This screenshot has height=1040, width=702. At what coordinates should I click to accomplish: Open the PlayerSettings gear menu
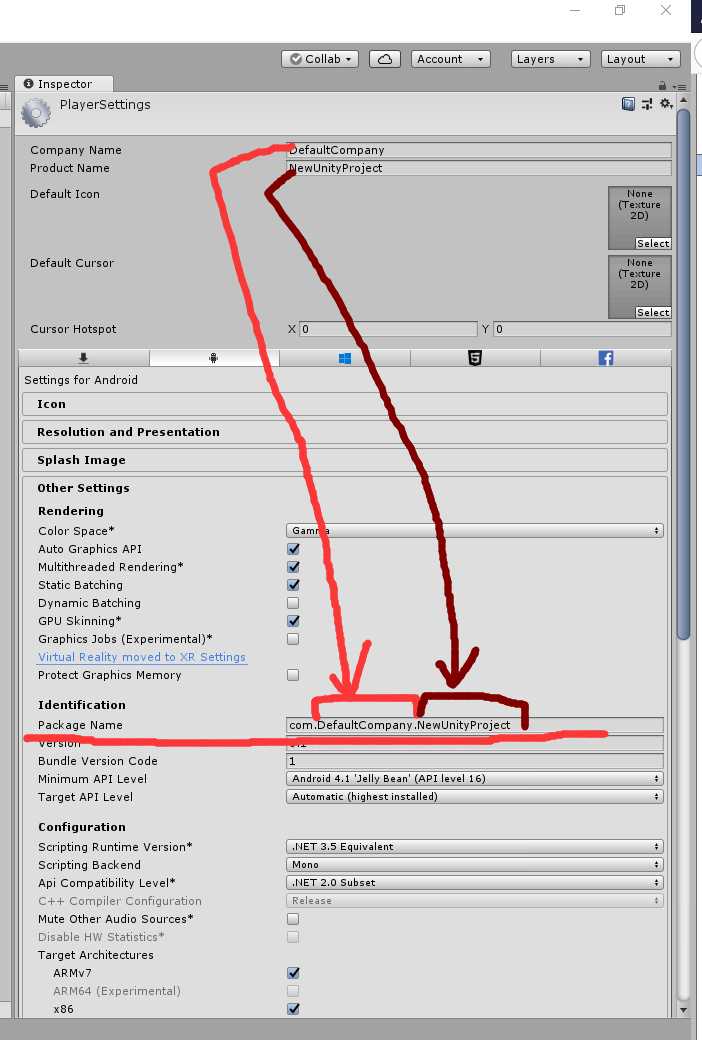666,104
